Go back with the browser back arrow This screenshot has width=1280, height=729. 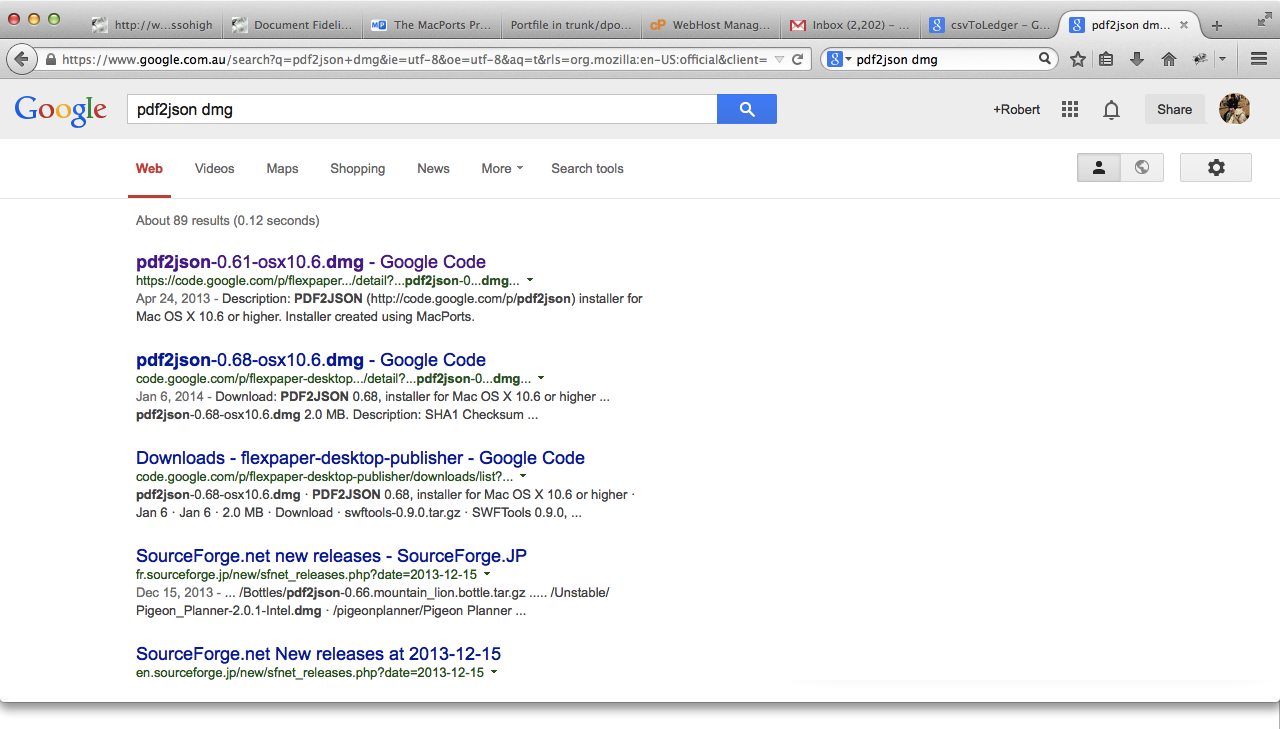pyautogui.click(x=21, y=59)
